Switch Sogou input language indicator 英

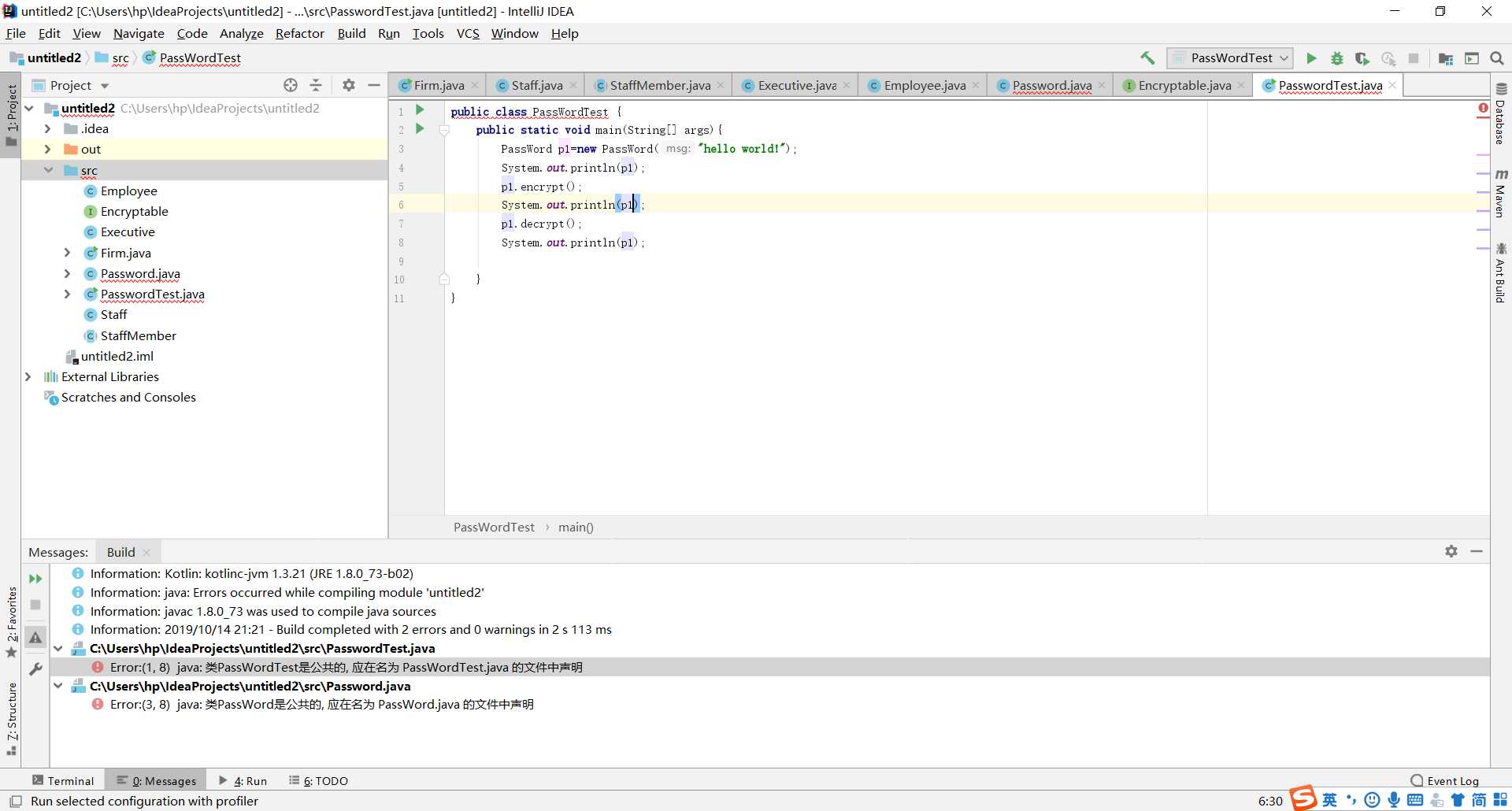tap(1329, 800)
